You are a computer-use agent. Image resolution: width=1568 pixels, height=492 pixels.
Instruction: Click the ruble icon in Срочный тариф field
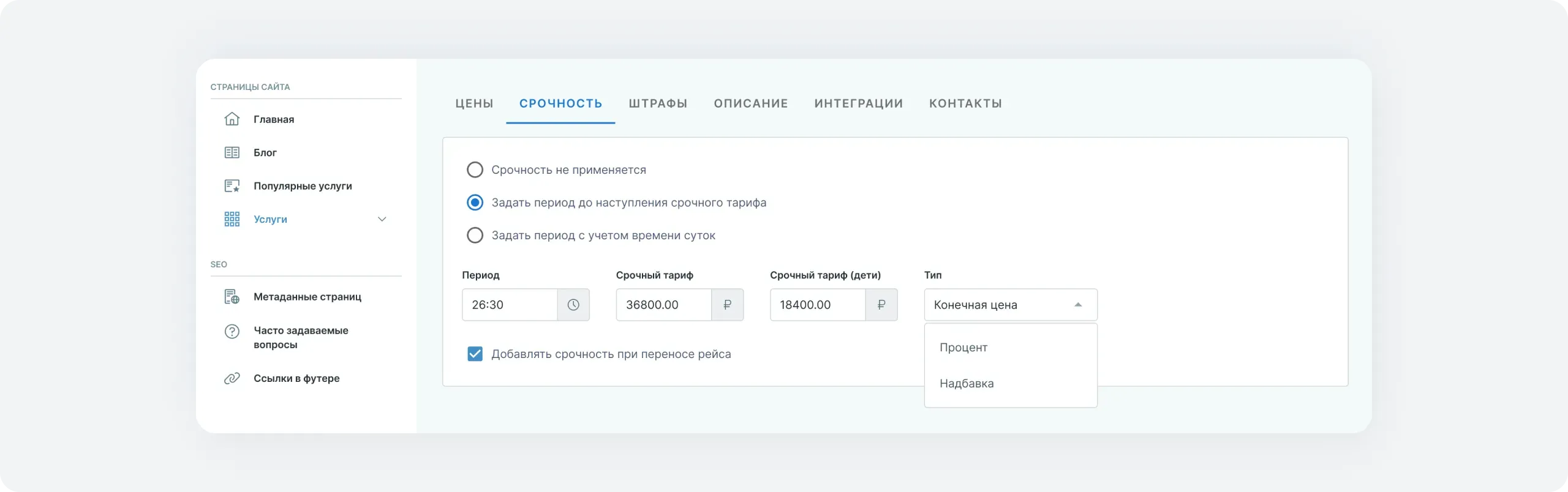[727, 305]
